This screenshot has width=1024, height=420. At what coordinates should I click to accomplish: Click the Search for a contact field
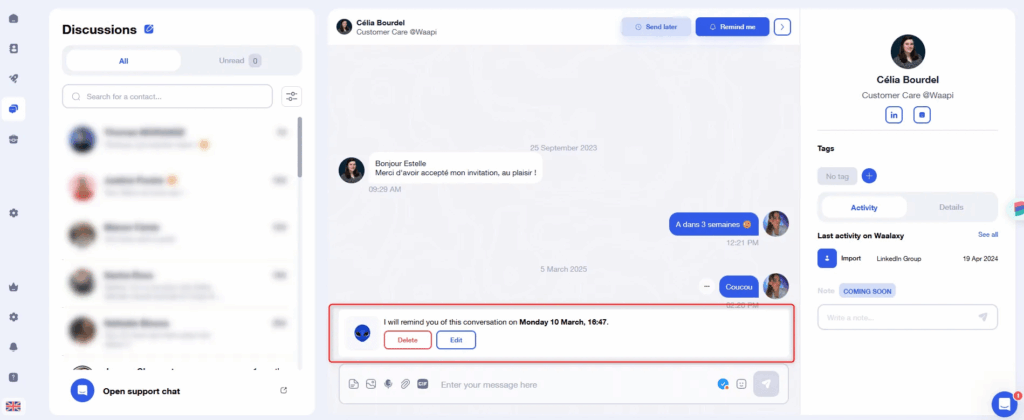pos(167,96)
